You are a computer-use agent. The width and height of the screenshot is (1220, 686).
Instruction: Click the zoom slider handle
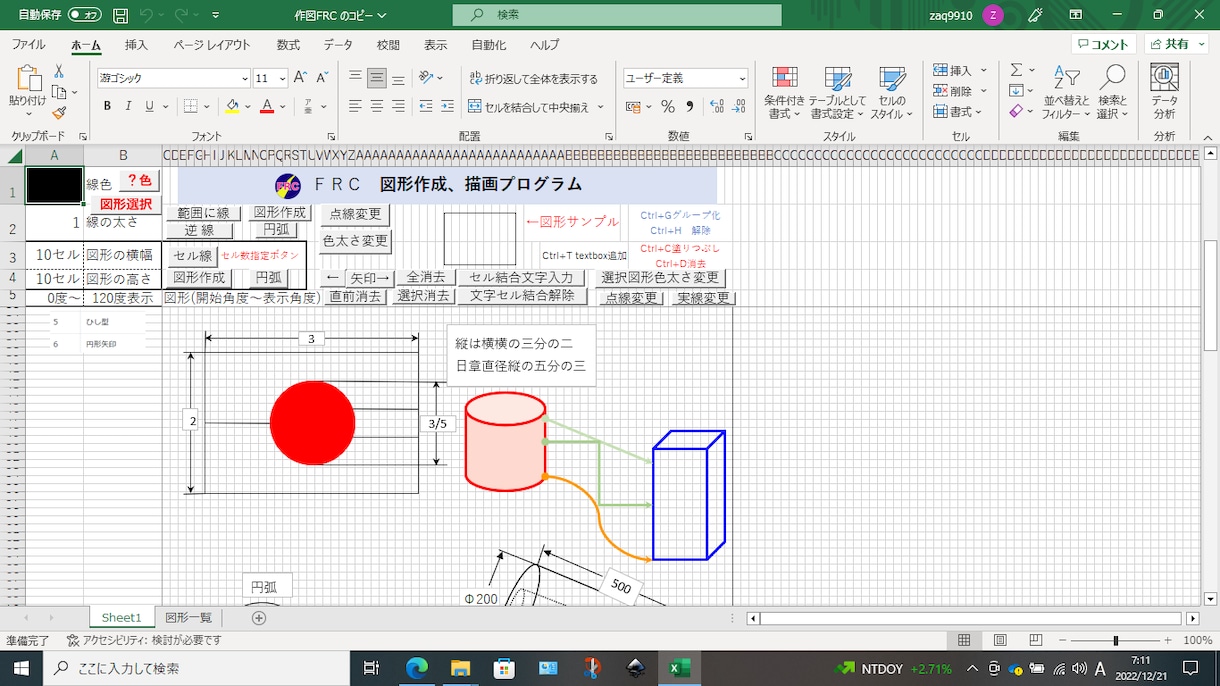(x=1116, y=640)
